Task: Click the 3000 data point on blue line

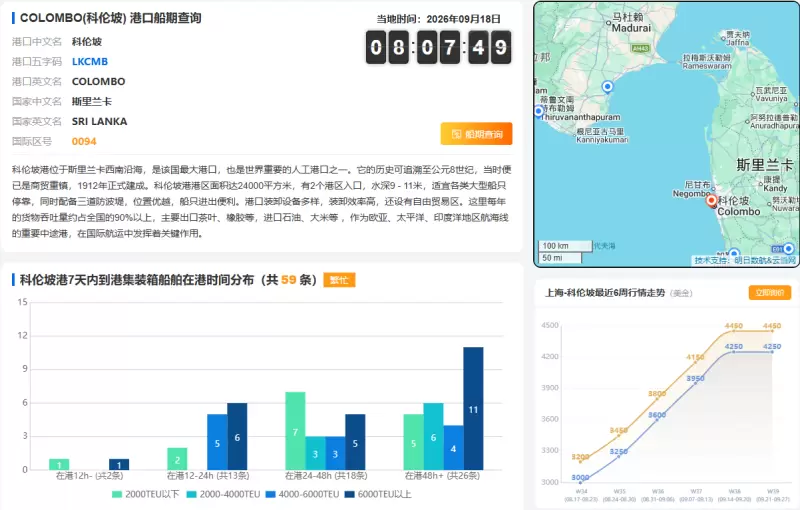Action: (x=581, y=482)
